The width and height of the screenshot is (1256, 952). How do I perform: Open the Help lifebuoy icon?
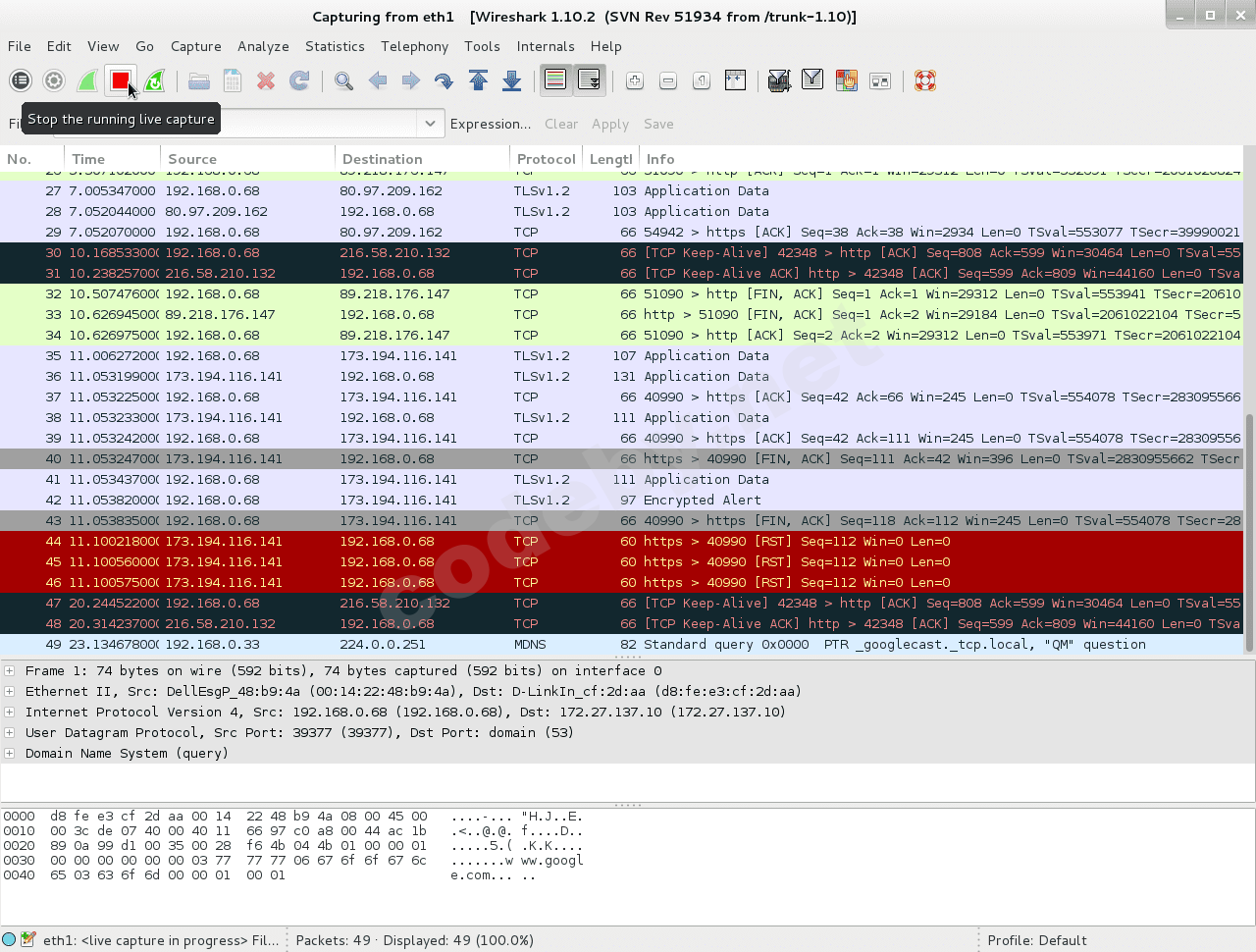point(924,81)
